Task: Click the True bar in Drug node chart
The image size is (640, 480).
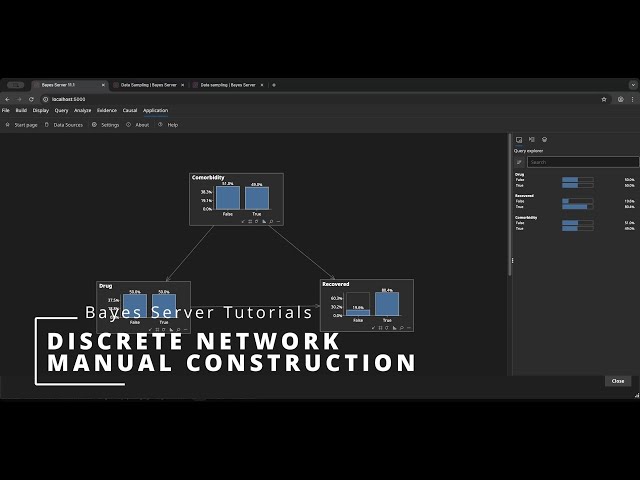Action: (x=164, y=306)
